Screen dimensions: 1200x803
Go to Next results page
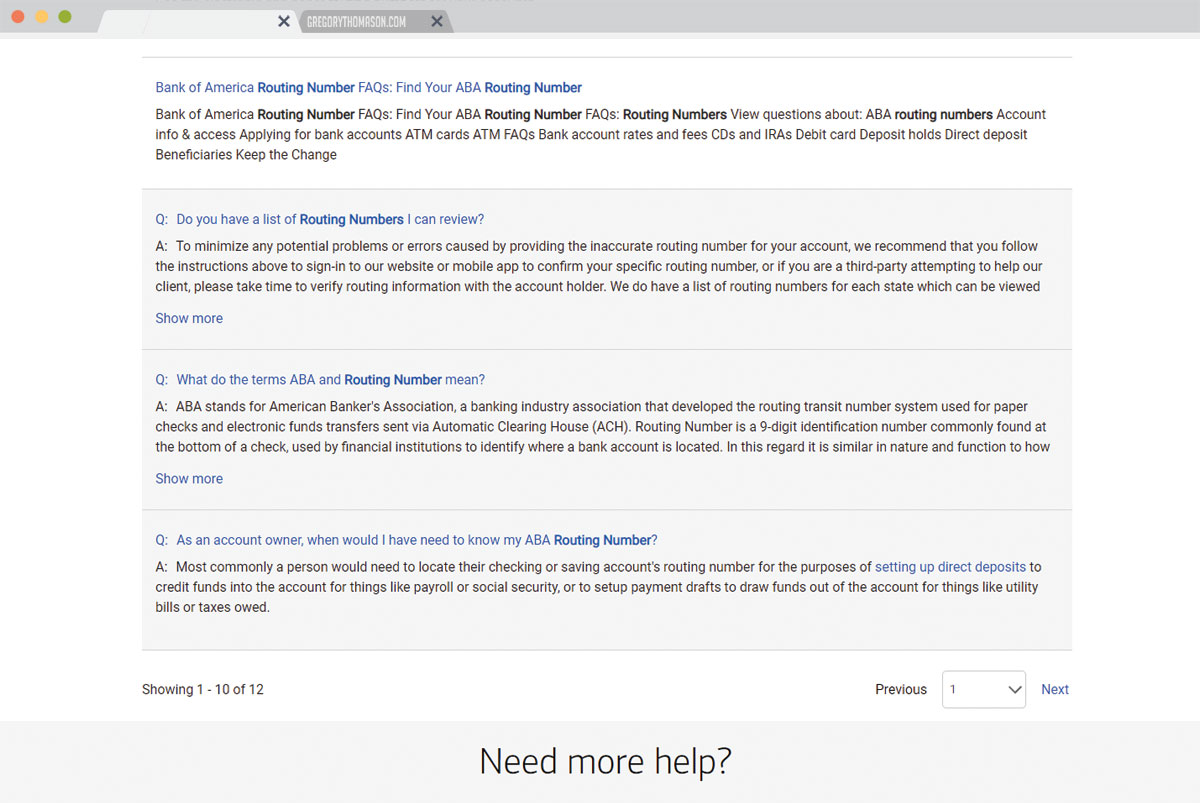(1055, 689)
